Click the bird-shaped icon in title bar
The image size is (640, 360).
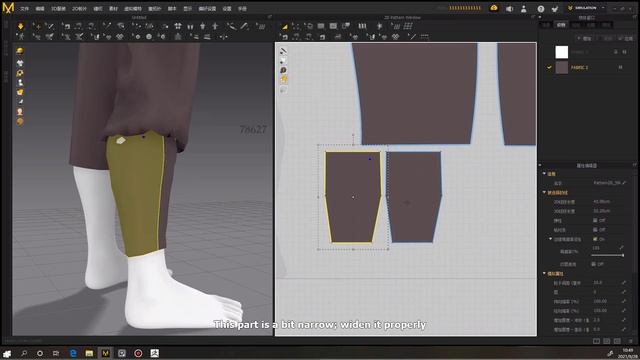[x=555, y=8]
